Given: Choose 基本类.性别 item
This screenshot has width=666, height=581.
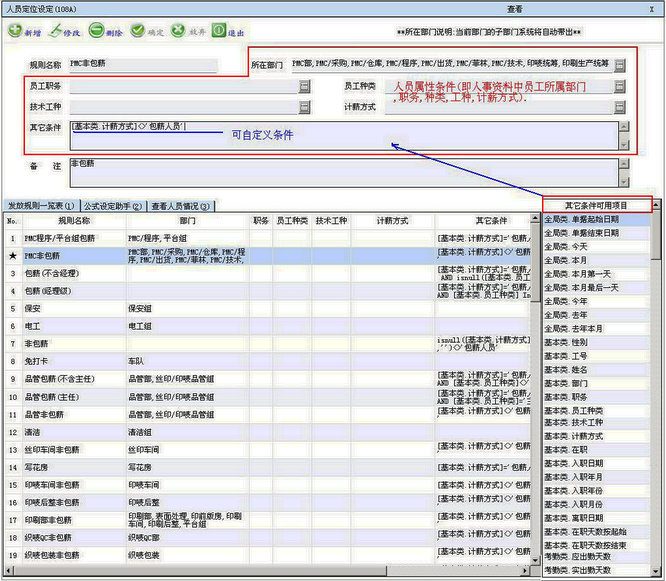Looking at the screenshot, I should tap(596, 342).
